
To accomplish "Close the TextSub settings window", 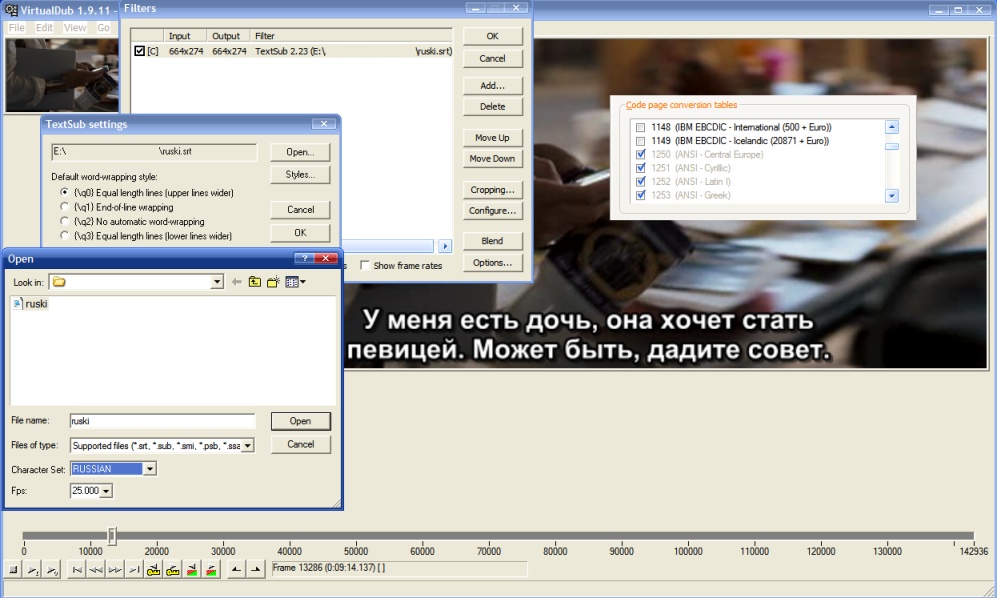I will click(x=324, y=124).
